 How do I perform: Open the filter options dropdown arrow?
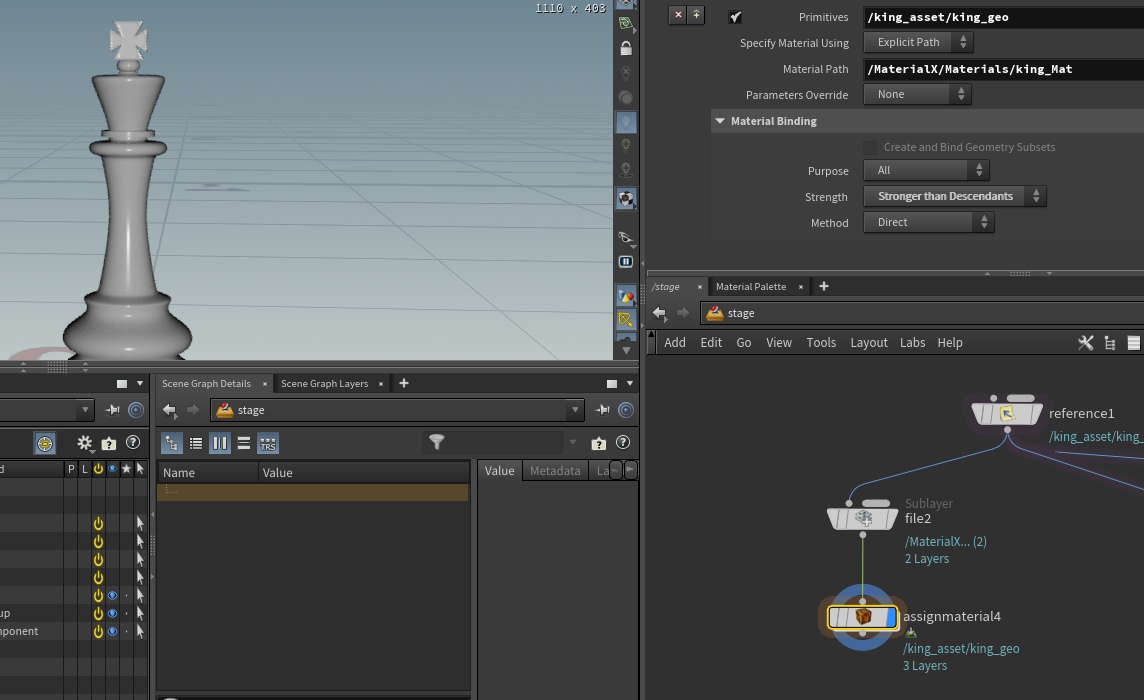[x=573, y=442]
